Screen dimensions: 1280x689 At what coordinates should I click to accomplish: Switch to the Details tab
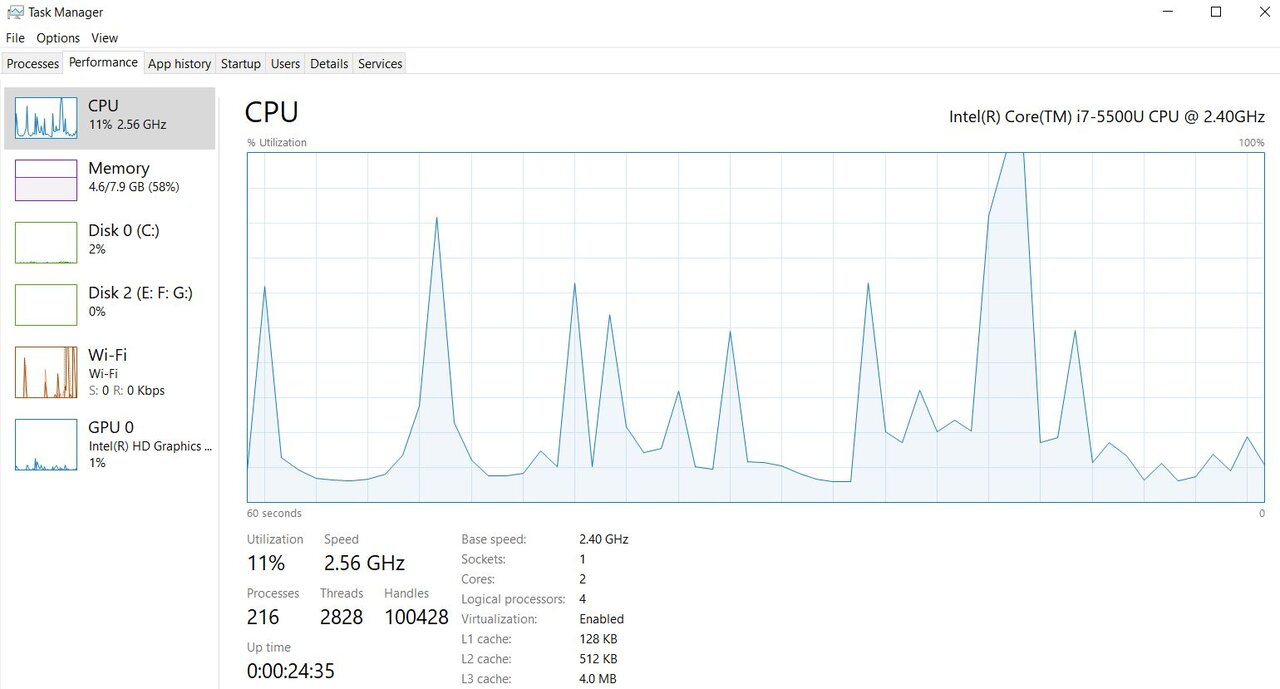[329, 64]
